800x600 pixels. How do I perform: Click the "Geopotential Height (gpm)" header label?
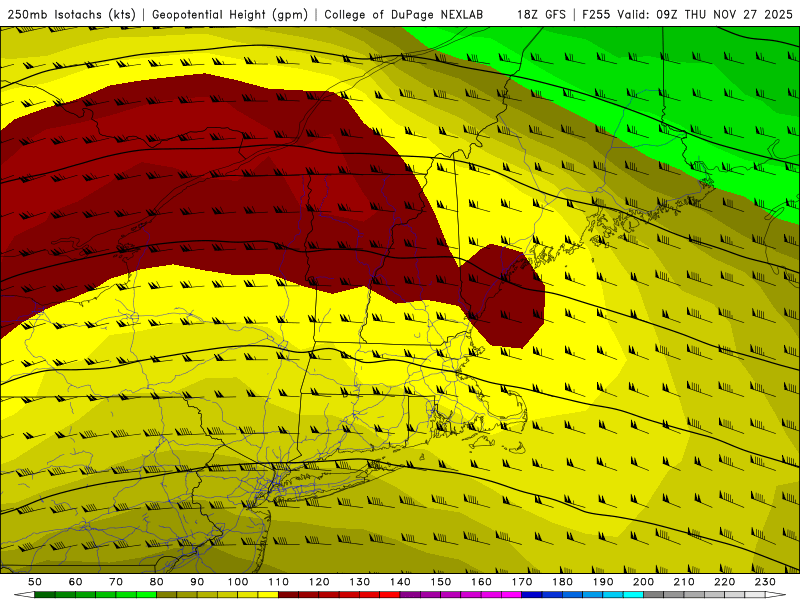pos(230,14)
